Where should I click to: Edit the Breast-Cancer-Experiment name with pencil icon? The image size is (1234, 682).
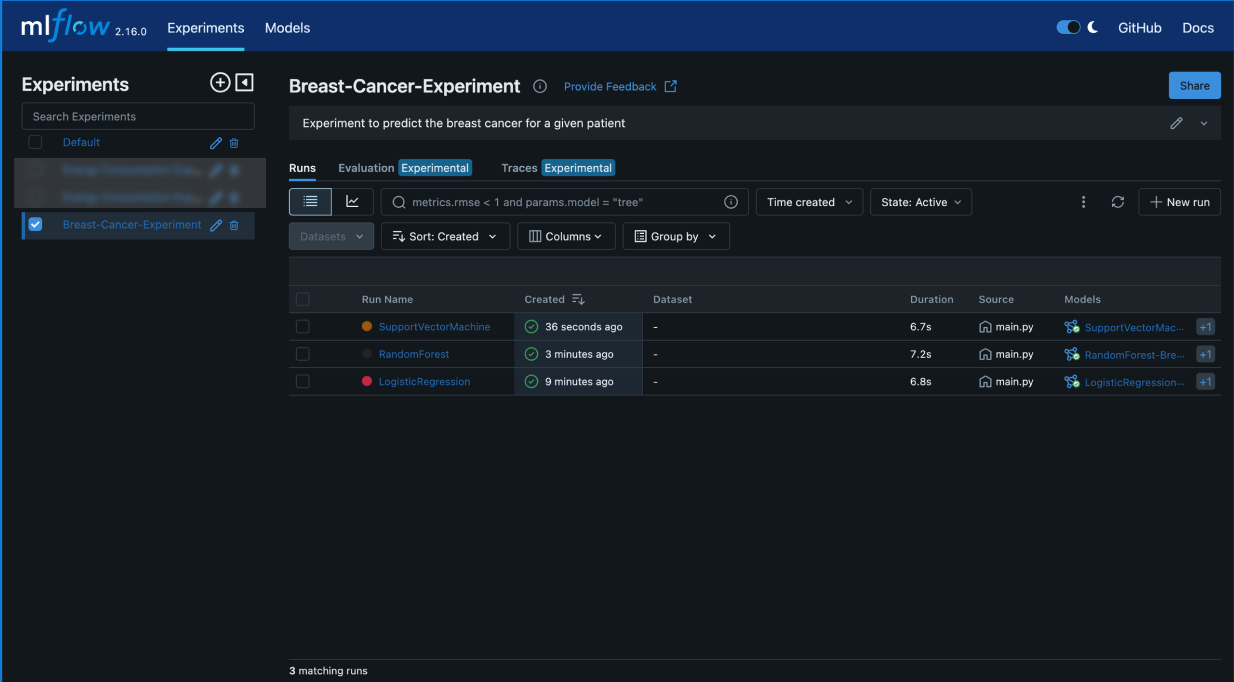(x=216, y=225)
